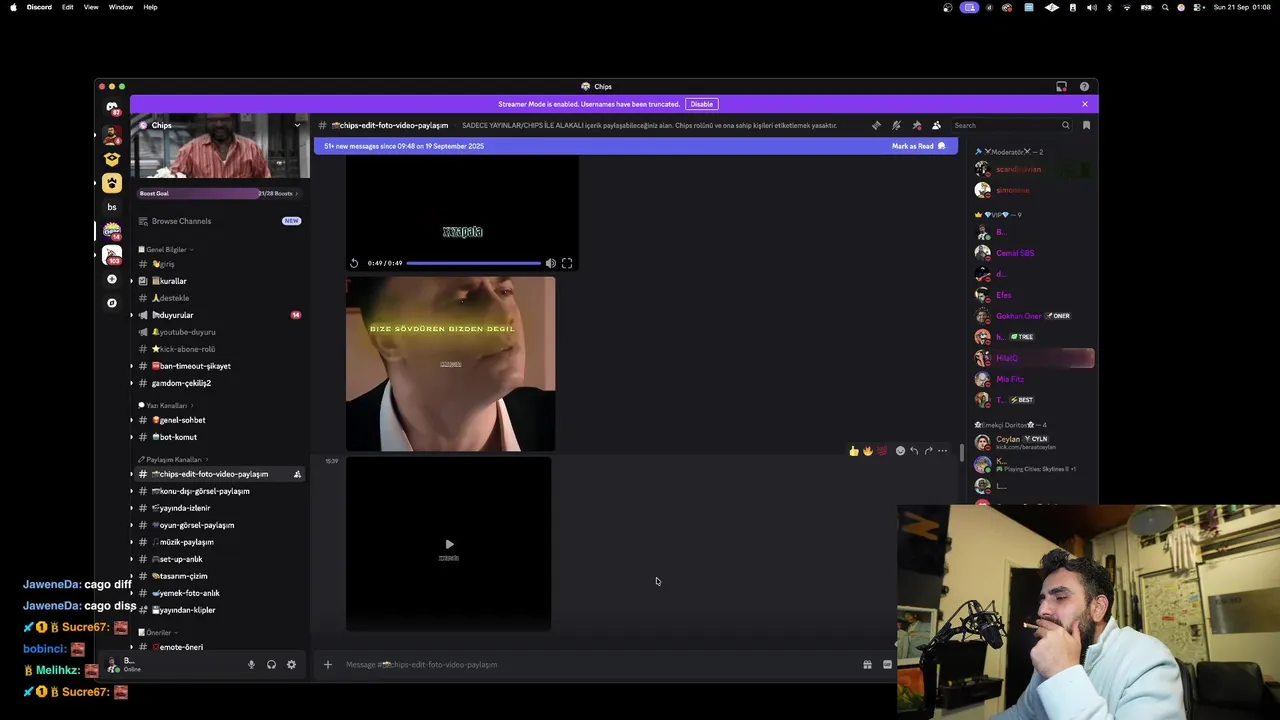Open Help question mark icon in title bar
Viewport: 1280px width, 720px height.
click(x=1084, y=87)
